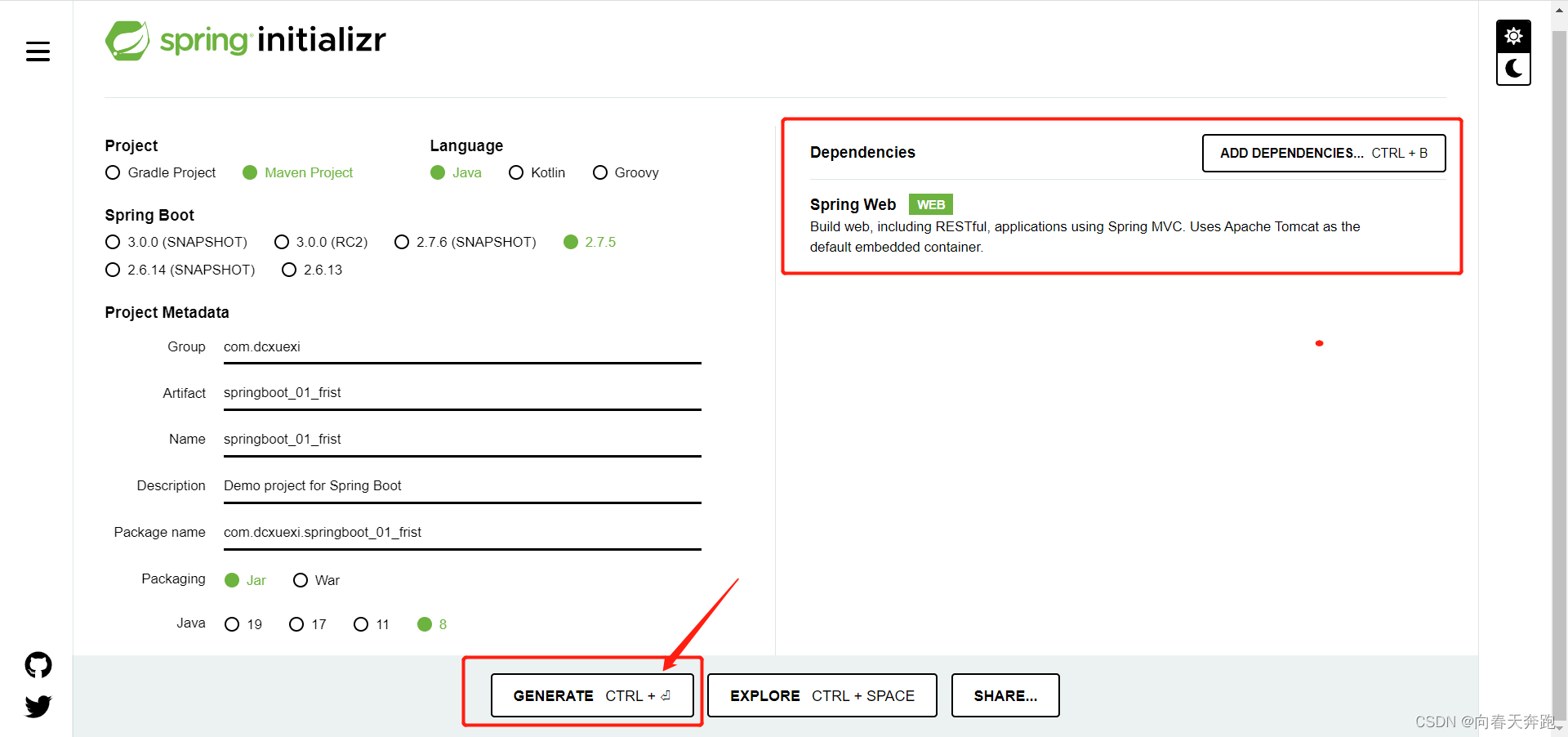Select Java version 17

(x=308, y=624)
